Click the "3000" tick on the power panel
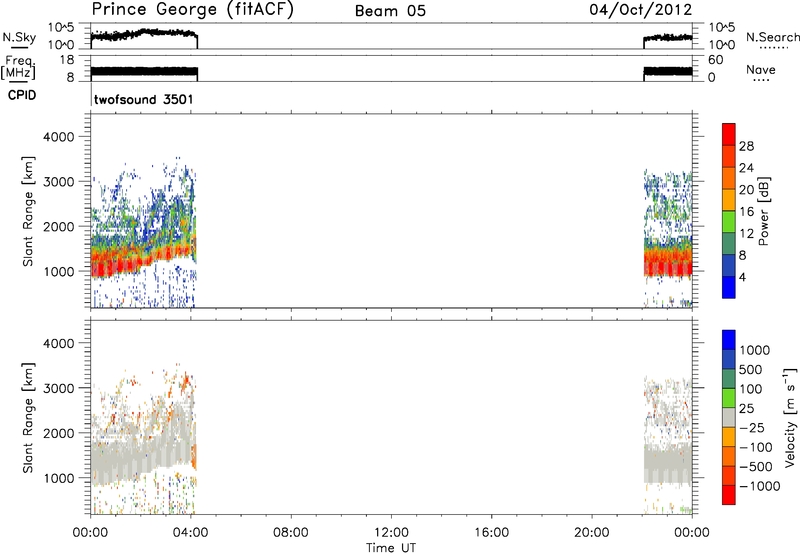Viewport: 800px width, 554px height. (x=58, y=182)
